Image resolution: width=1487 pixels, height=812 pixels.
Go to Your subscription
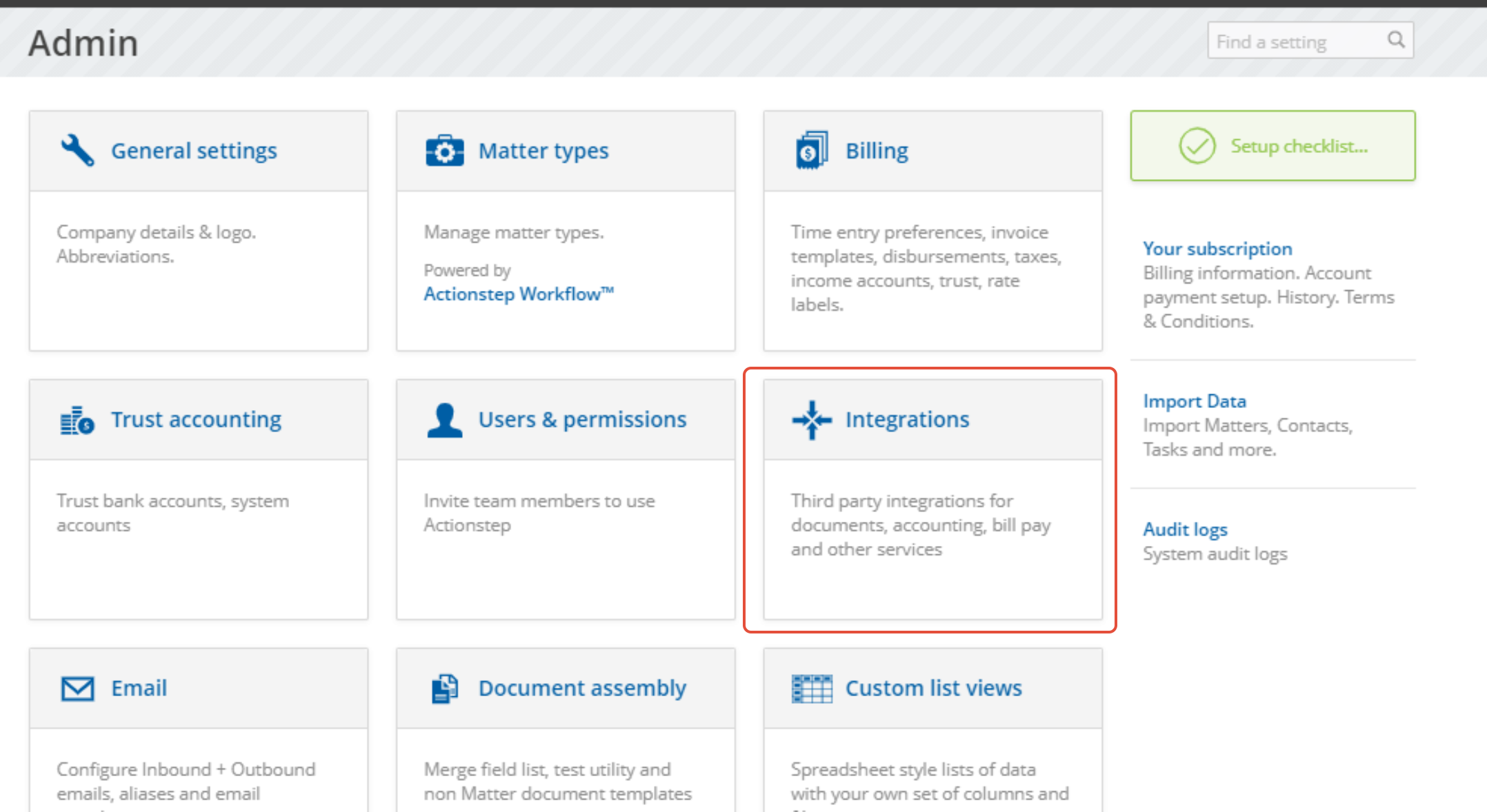point(1217,248)
